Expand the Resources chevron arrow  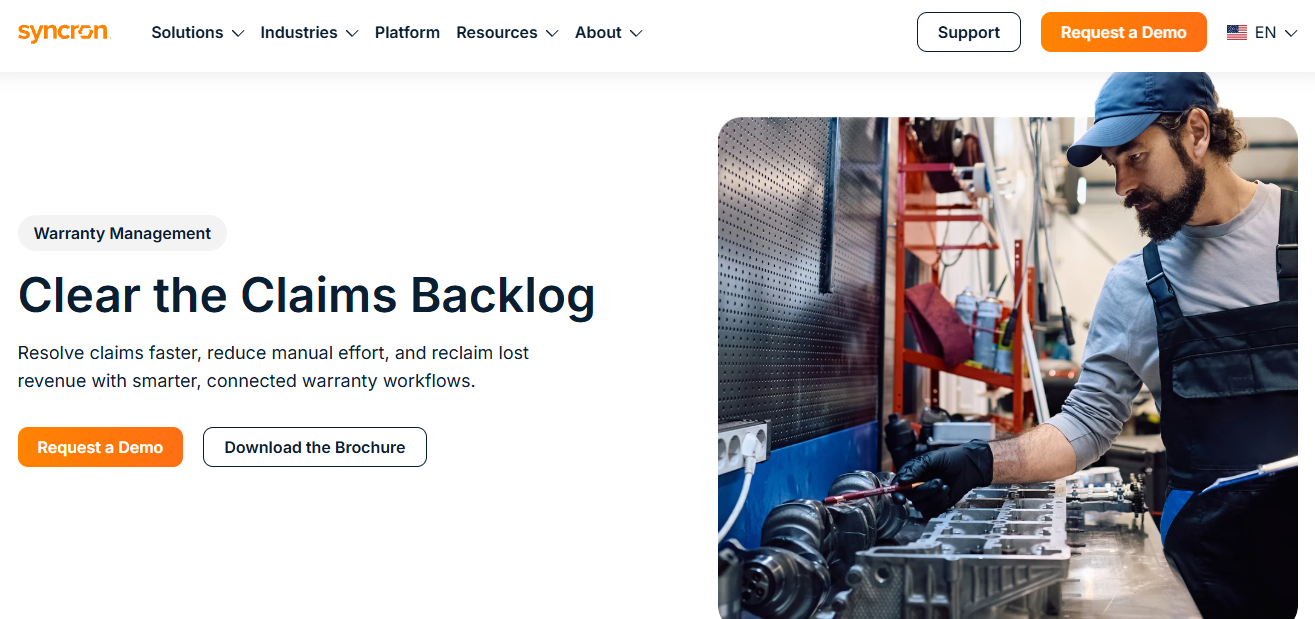(x=552, y=33)
